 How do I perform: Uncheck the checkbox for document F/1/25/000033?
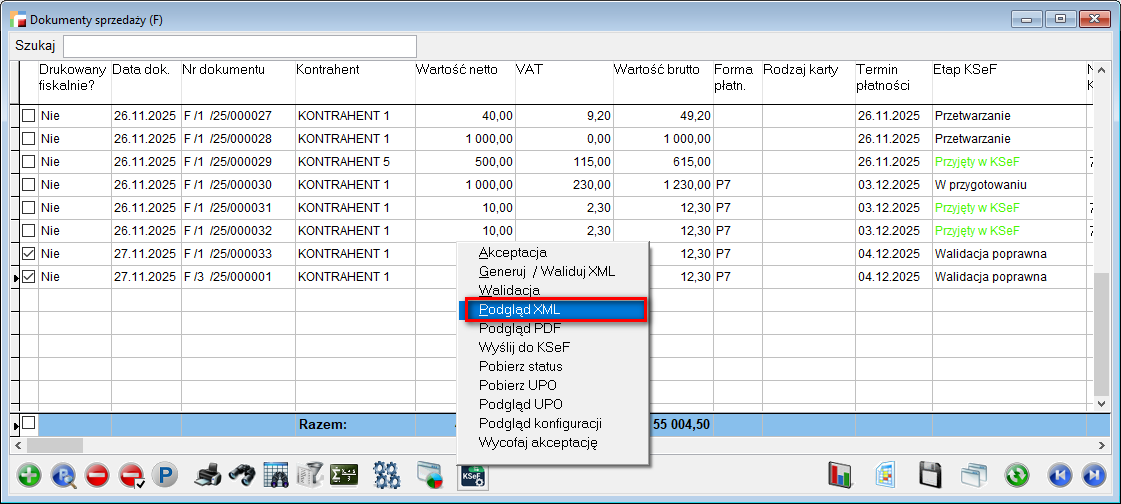click(x=28, y=254)
